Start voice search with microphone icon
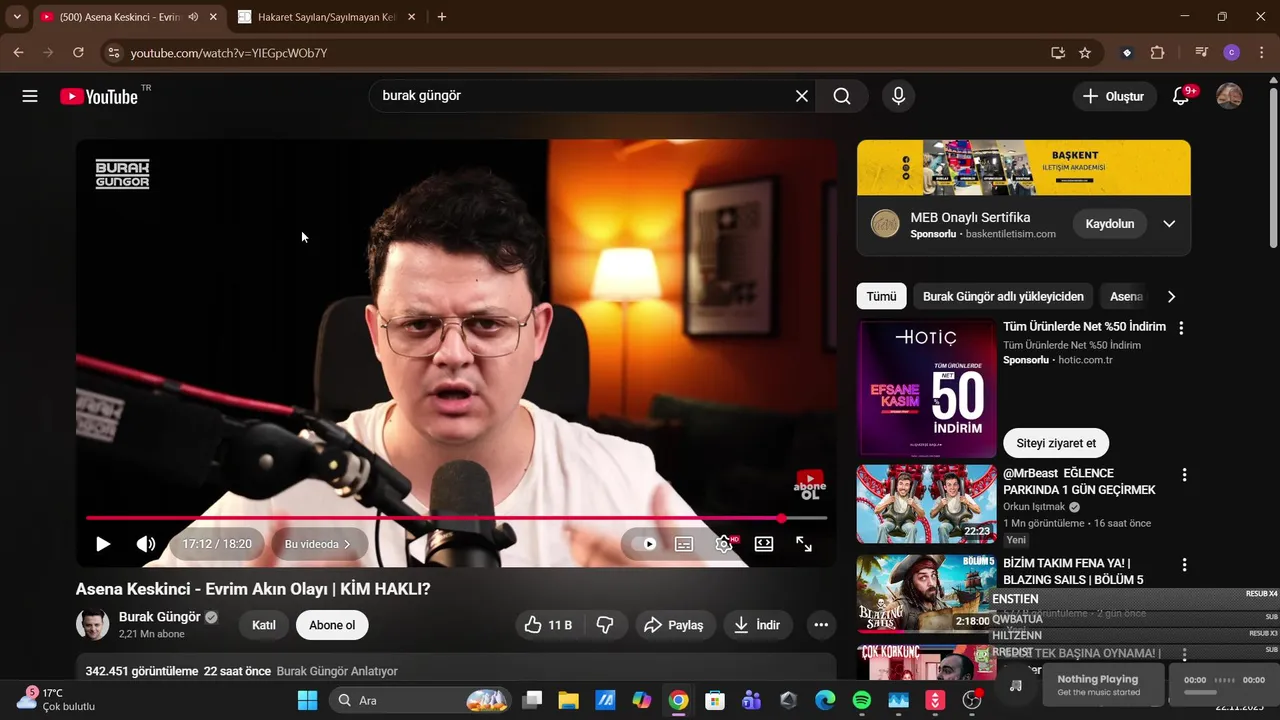Viewport: 1280px width, 720px height. click(898, 96)
